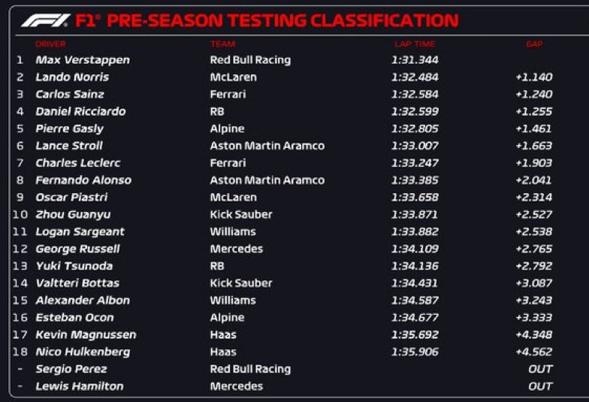Click the lap time 1:31.344
Viewport: 589px width, 402px height.
click(415, 60)
